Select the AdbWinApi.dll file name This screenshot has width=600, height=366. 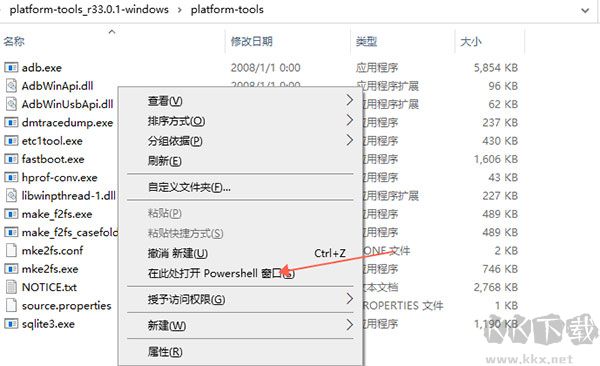(x=57, y=86)
